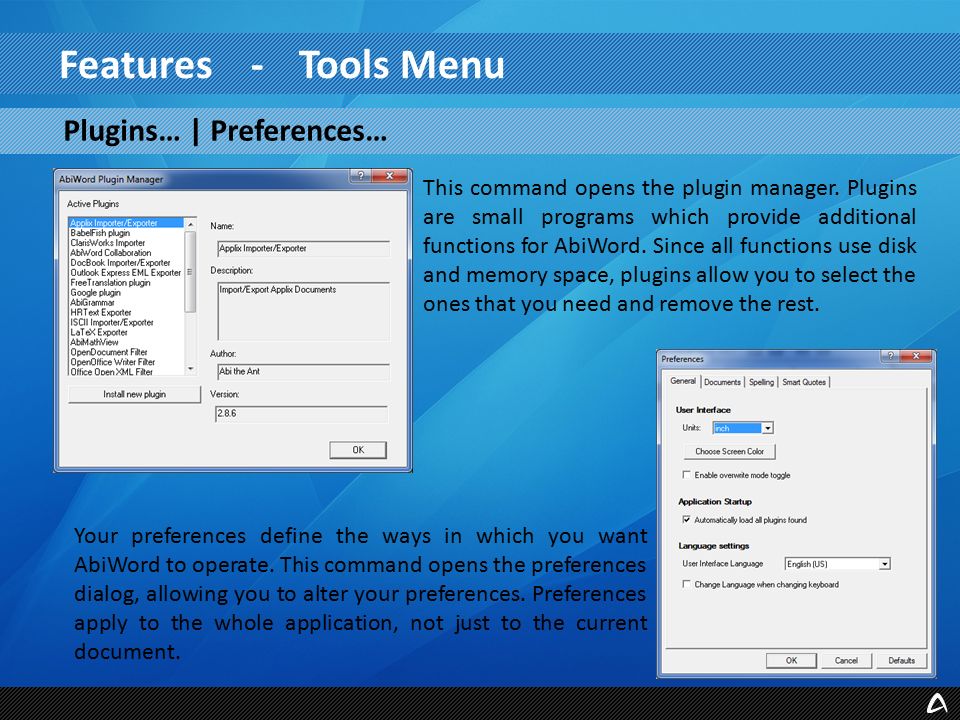
Task: Click the plugin Name text field
Action: point(303,249)
